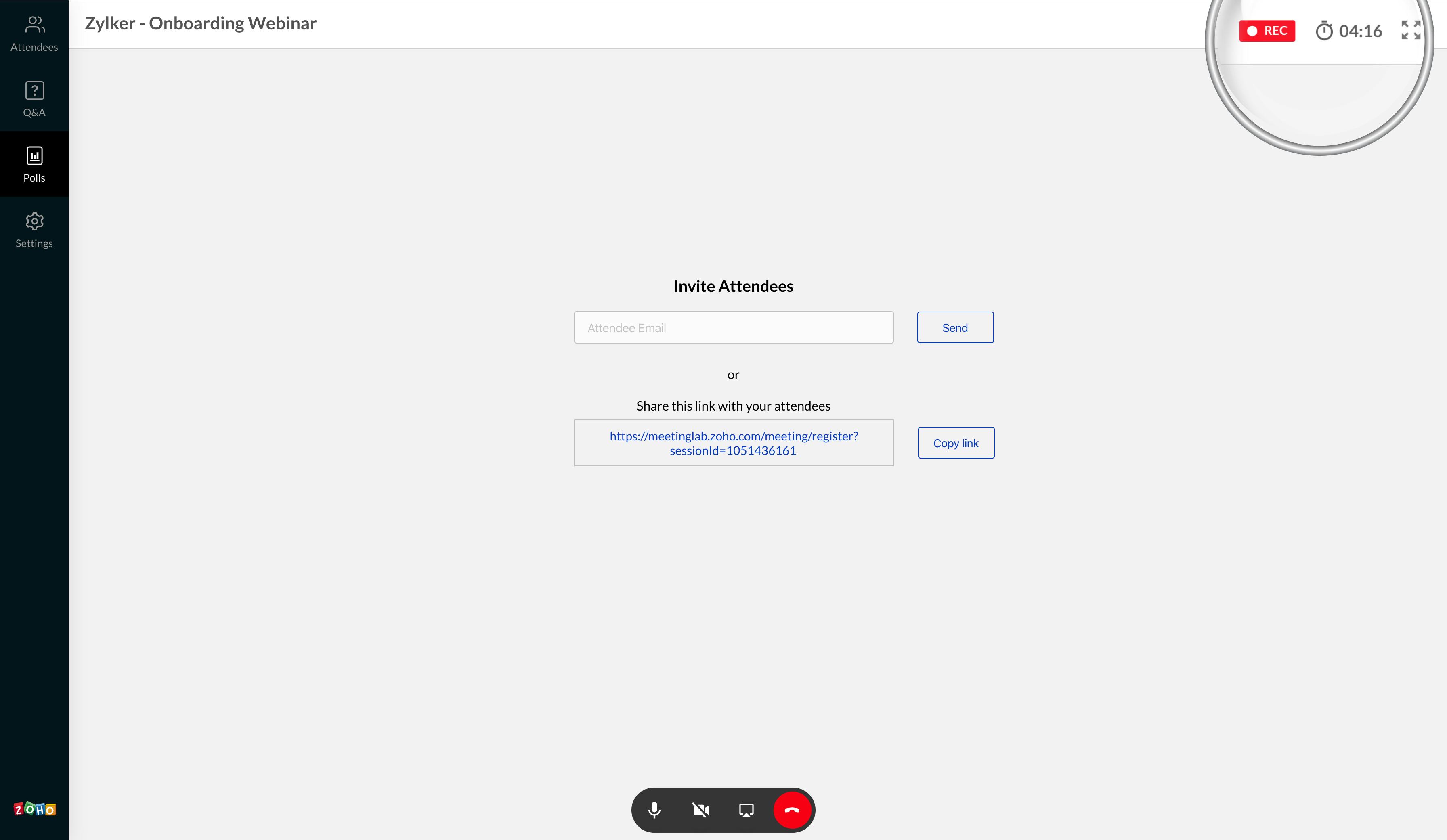Click 'Share this link with your attendees' text
Screen dimensions: 1447x840
733,406
